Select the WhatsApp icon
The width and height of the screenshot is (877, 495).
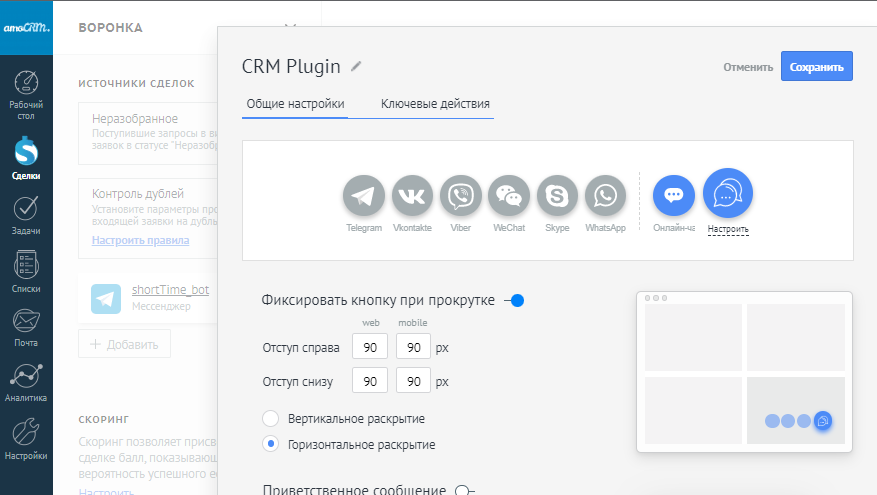tap(605, 197)
